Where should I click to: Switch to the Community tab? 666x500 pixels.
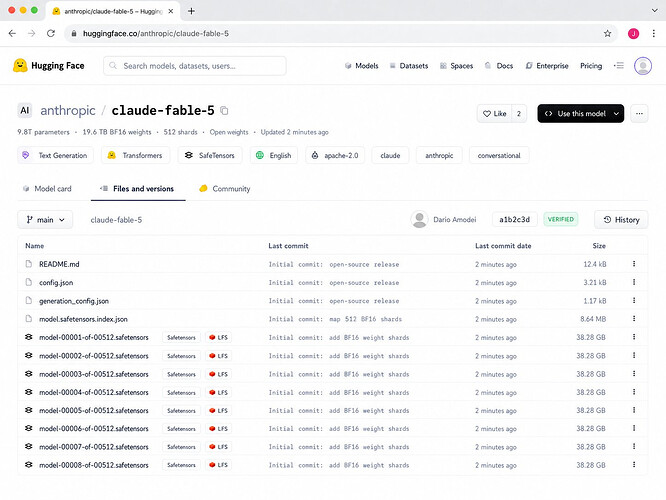(x=225, y=189)
